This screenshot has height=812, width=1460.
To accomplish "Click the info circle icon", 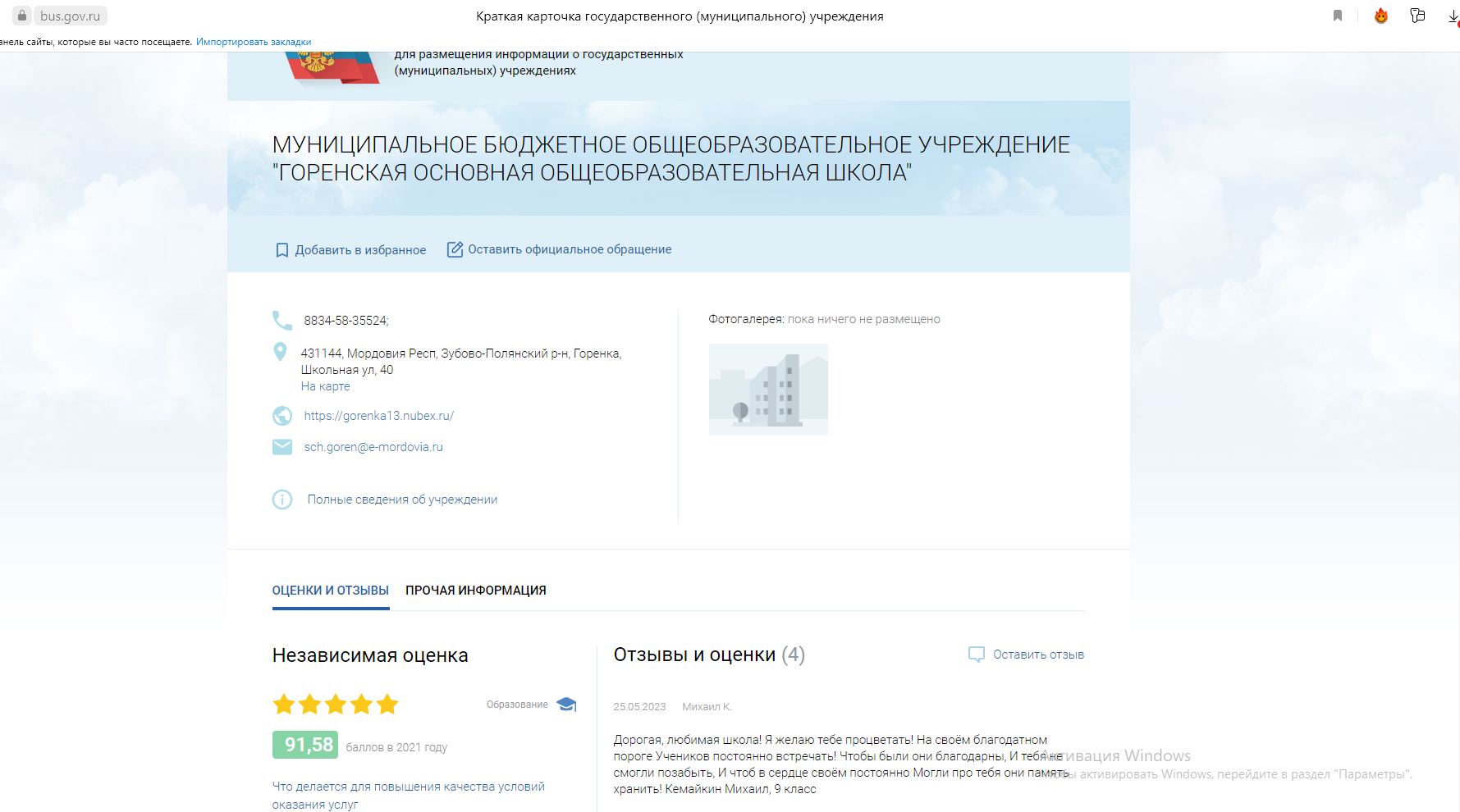I will (x=281, y=500).
